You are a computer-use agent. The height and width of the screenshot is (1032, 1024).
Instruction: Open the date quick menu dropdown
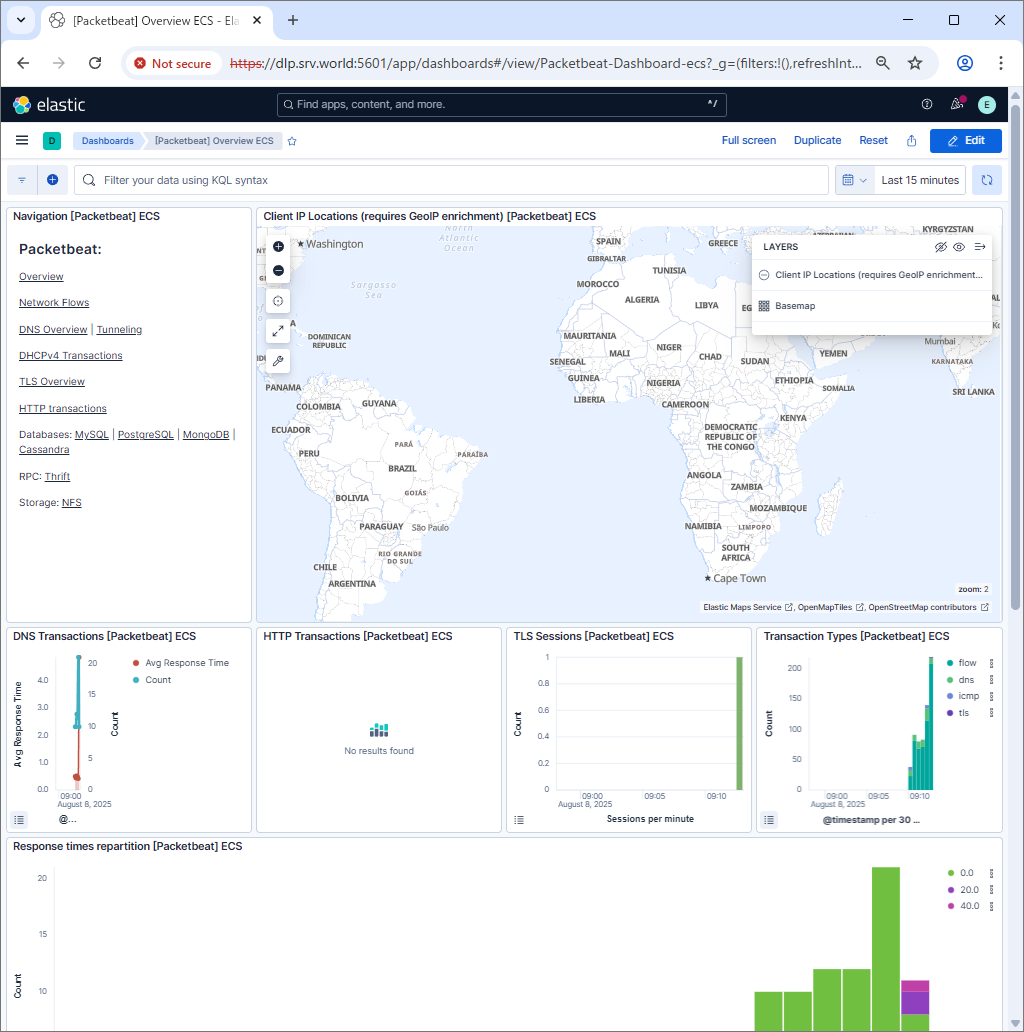point(854,180)
